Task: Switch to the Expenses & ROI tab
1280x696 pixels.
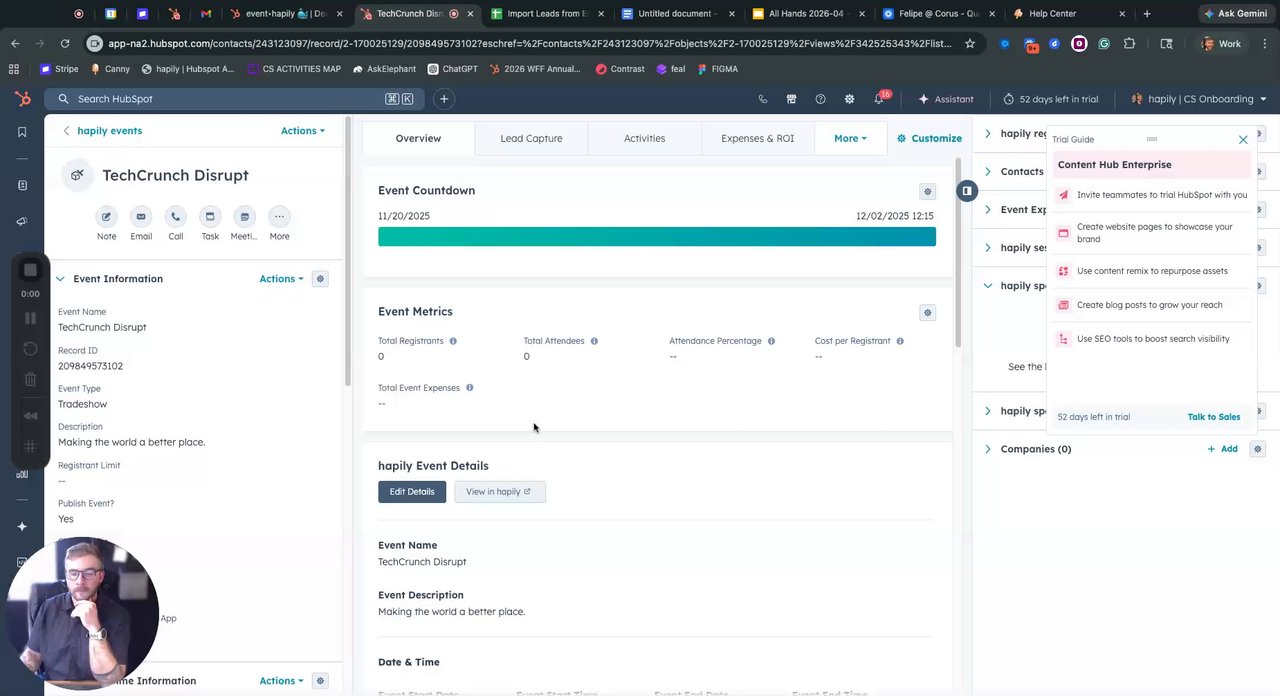Action: 757,138
